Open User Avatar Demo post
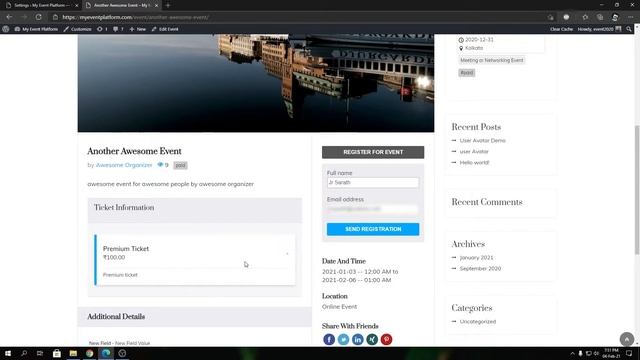Viewport: 640px width, 360px height. coord(482,140)
